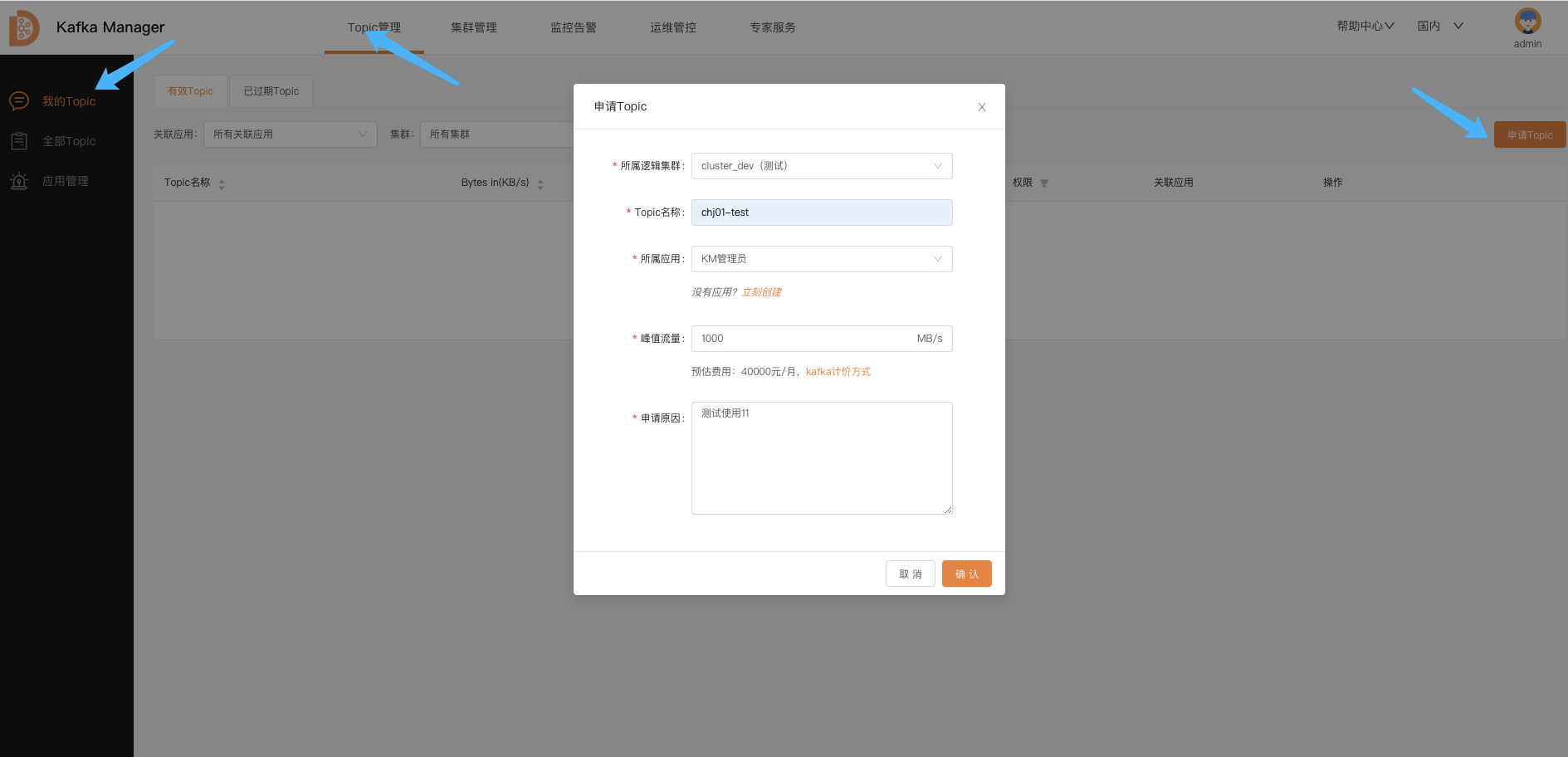Viewport: 1568px width, 757px height.
Task: Click the 我的Topic chat bubble icon
Action: [x=19, y=101]
